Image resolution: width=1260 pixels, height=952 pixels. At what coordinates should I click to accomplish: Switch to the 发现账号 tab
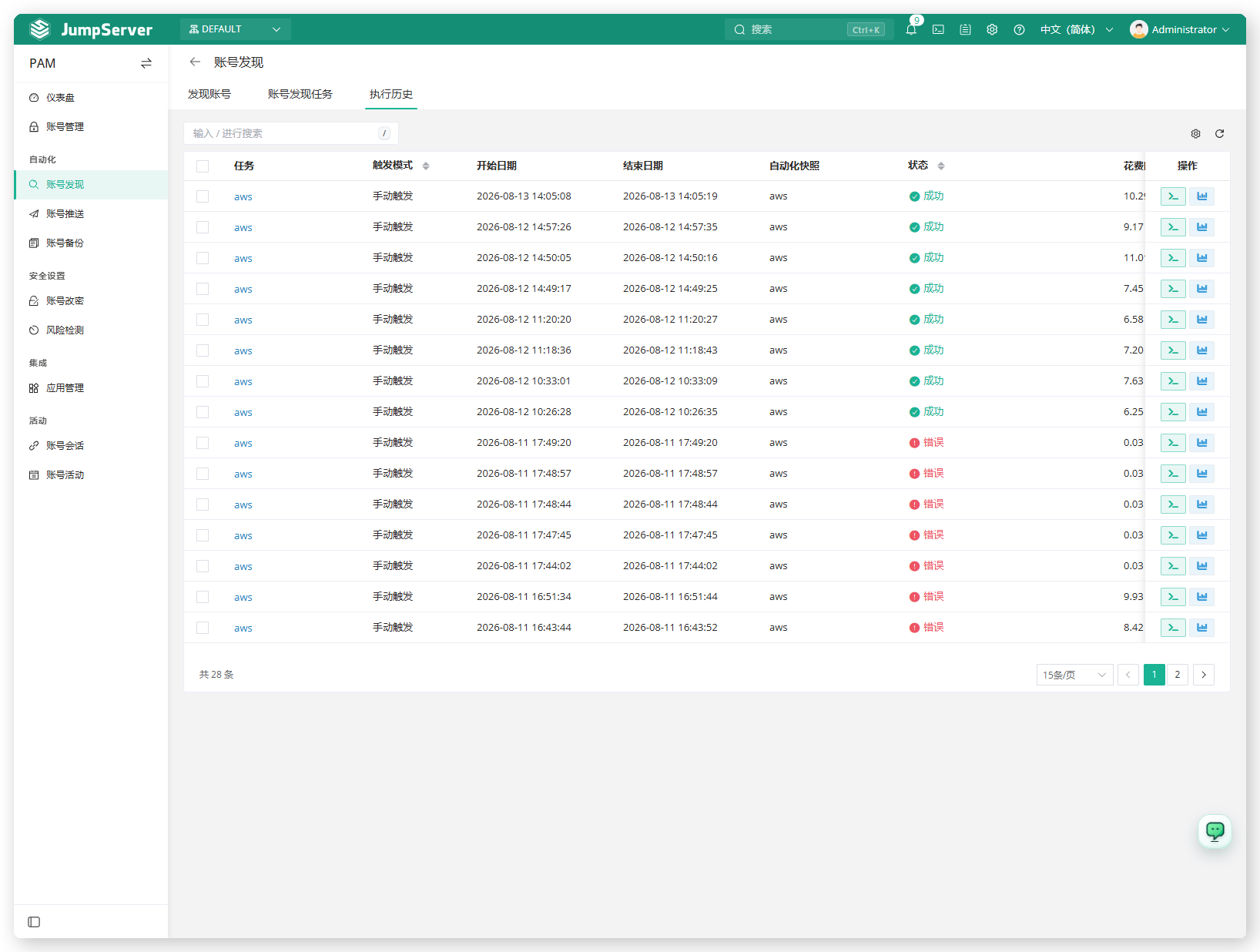point(209,94)
